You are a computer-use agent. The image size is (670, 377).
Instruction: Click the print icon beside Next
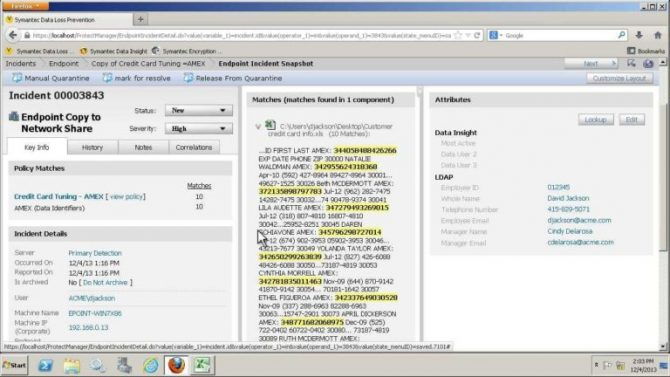(648, 64)
